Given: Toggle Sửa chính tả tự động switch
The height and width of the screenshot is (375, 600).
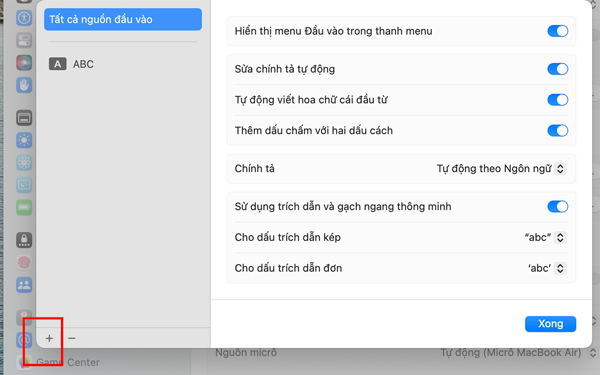Looking at the screenshot, I should click(x=558, y=69).
